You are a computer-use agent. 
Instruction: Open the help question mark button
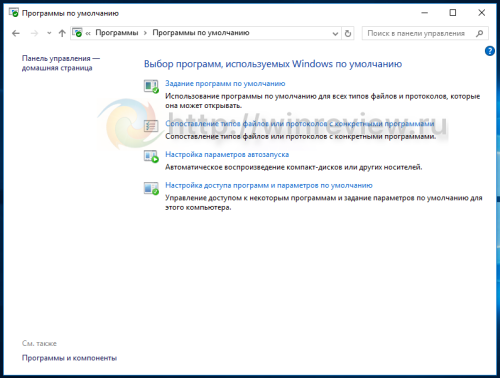489,51
